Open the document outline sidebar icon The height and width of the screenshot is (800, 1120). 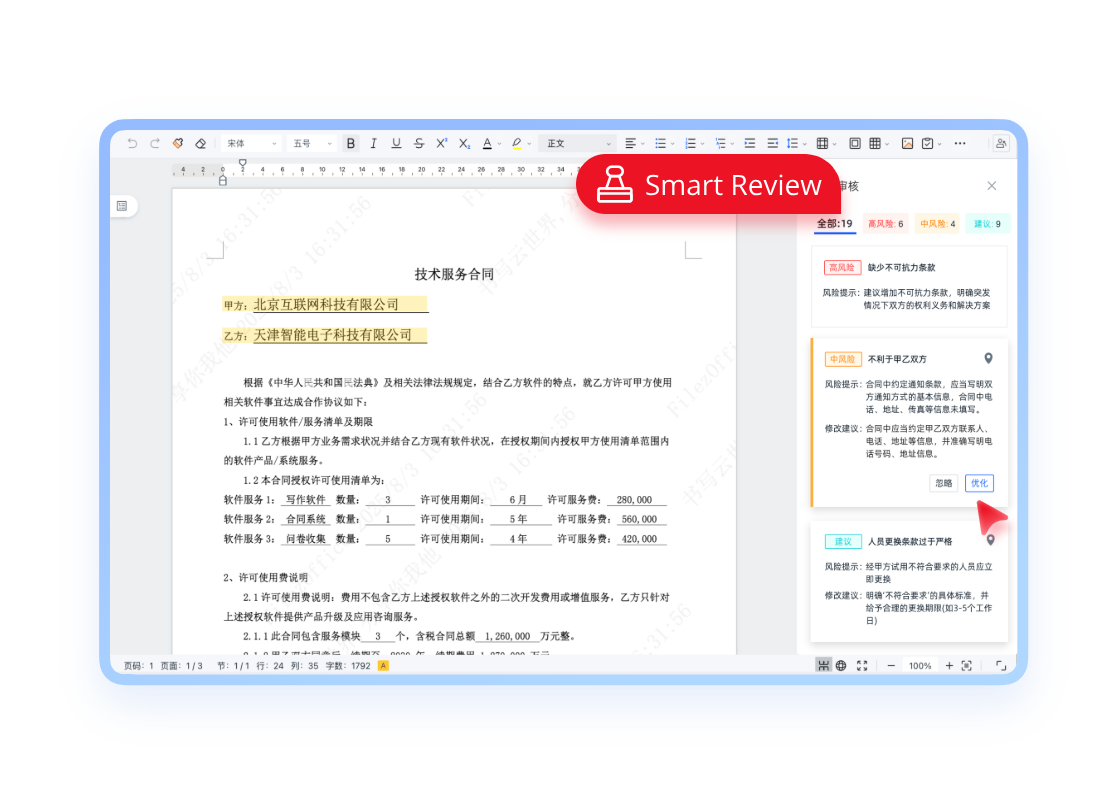pyautogui.click(x=122, y=206)
